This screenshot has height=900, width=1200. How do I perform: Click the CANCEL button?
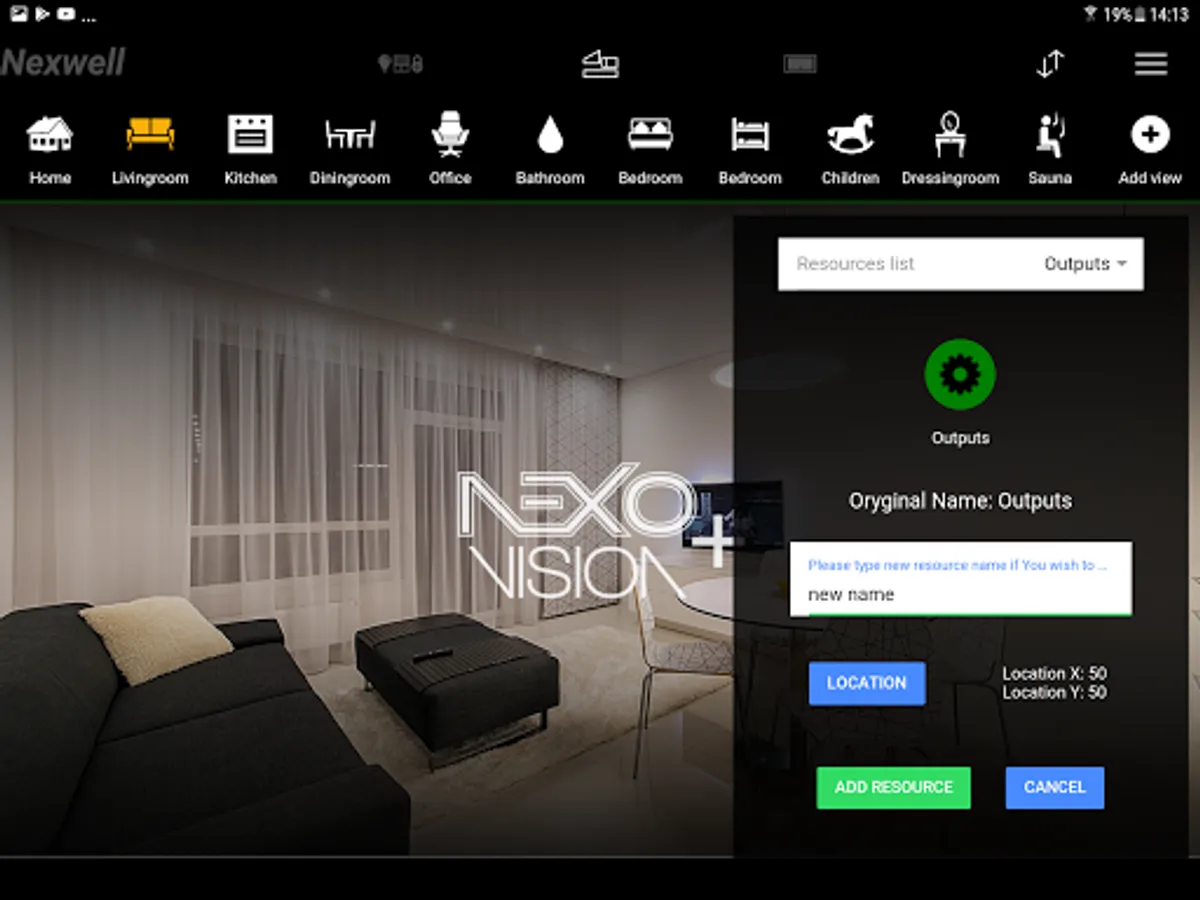pyautogui.click(x=1055, y=788)
